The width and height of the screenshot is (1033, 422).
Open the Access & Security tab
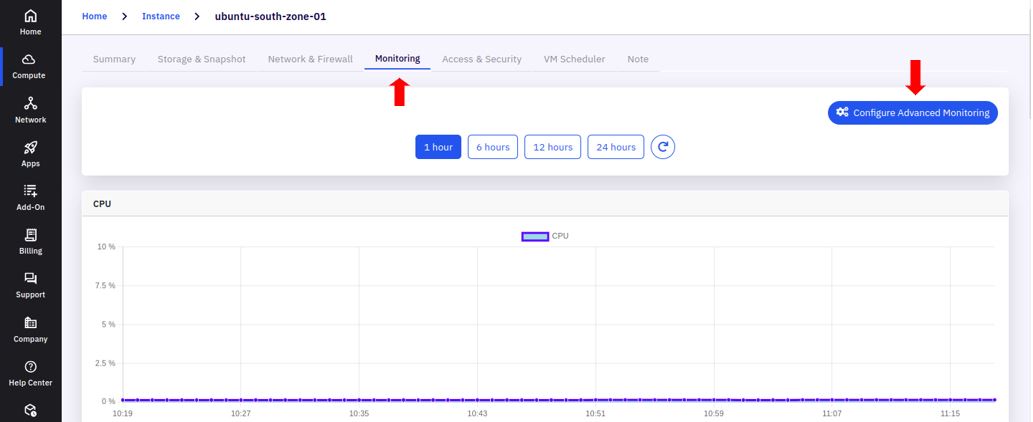point(482,59)
